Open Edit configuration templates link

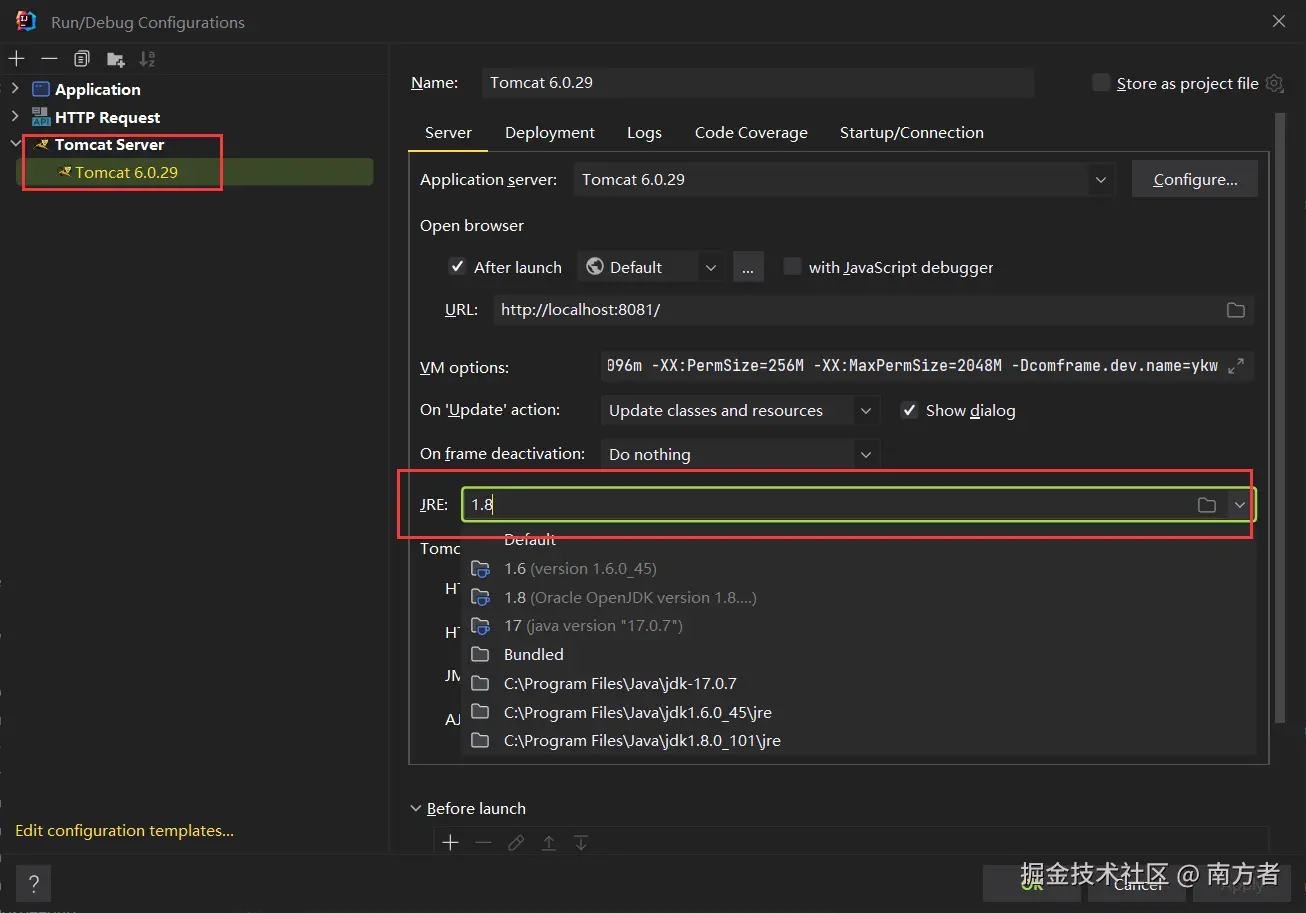pyautogui.click(x=124, y=830)
